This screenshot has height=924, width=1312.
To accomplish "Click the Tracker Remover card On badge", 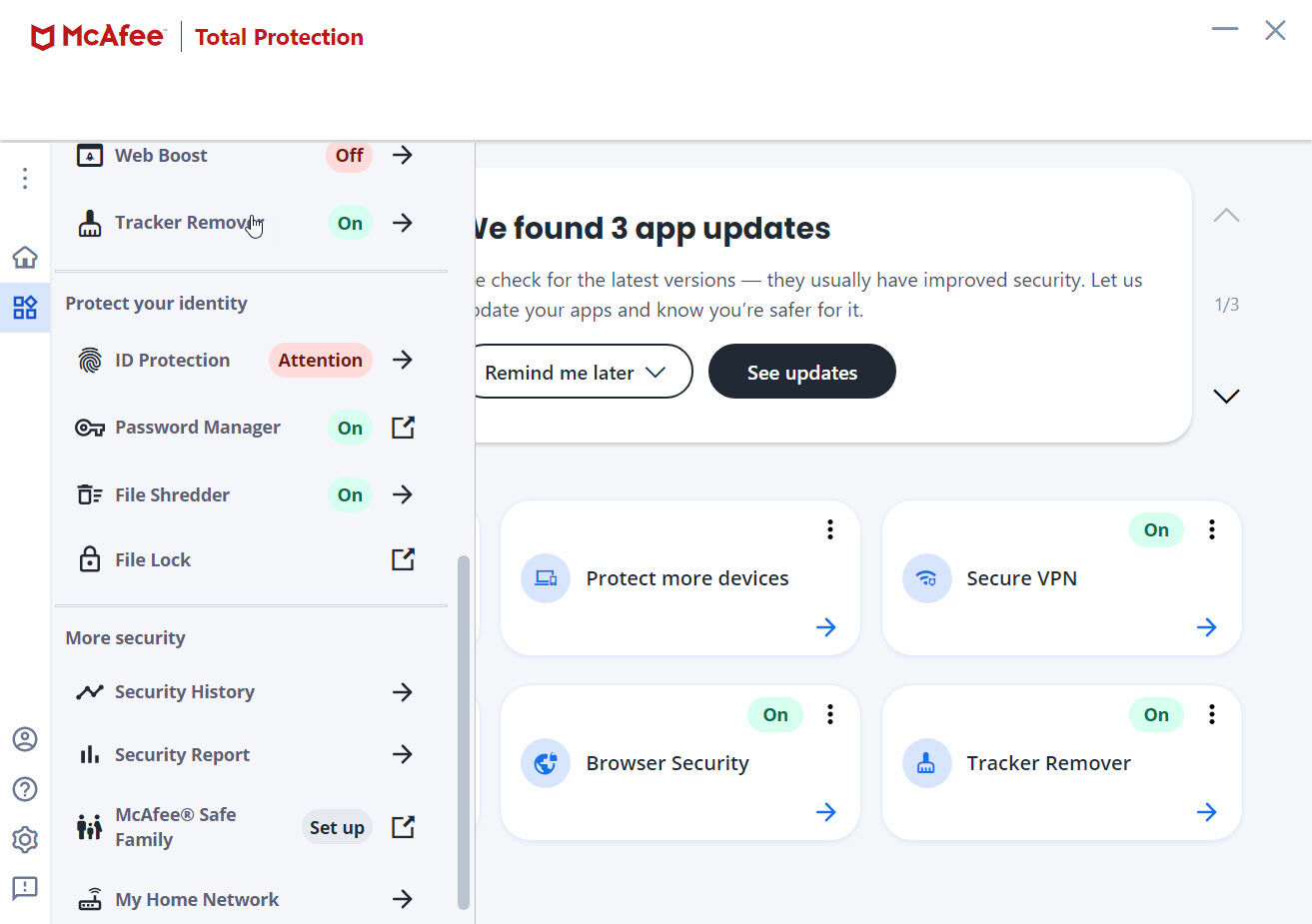I will pyautogui.click(x=1156, y=715).
